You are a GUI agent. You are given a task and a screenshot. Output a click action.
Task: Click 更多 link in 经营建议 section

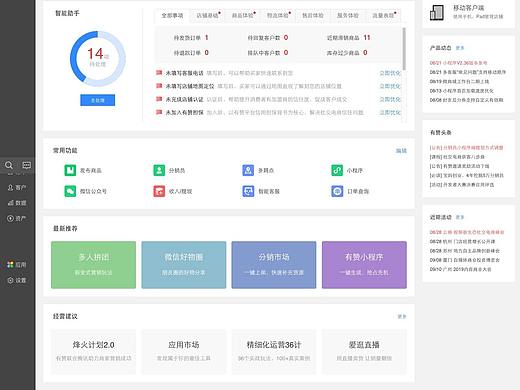(402, 316)
